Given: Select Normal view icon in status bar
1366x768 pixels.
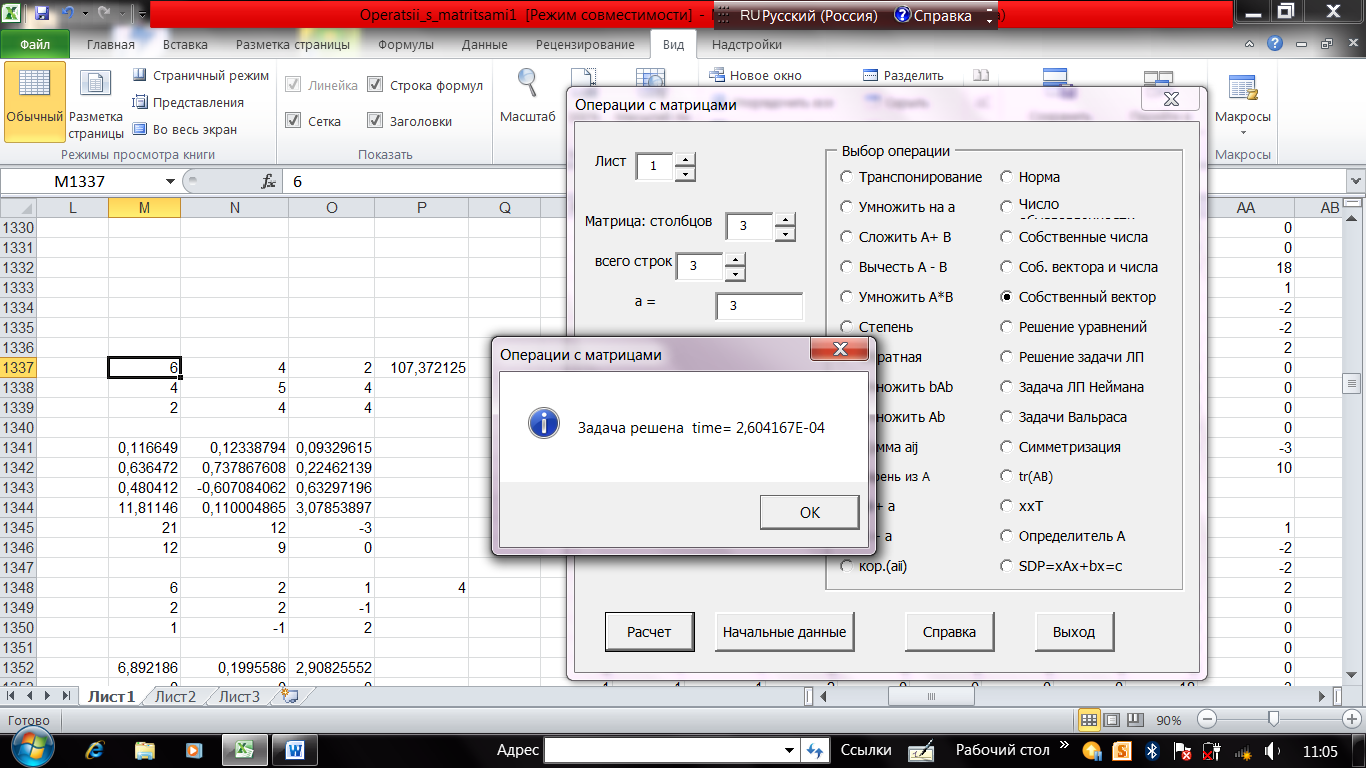Looking at the screenshot, I should (x=1088, y=720).
